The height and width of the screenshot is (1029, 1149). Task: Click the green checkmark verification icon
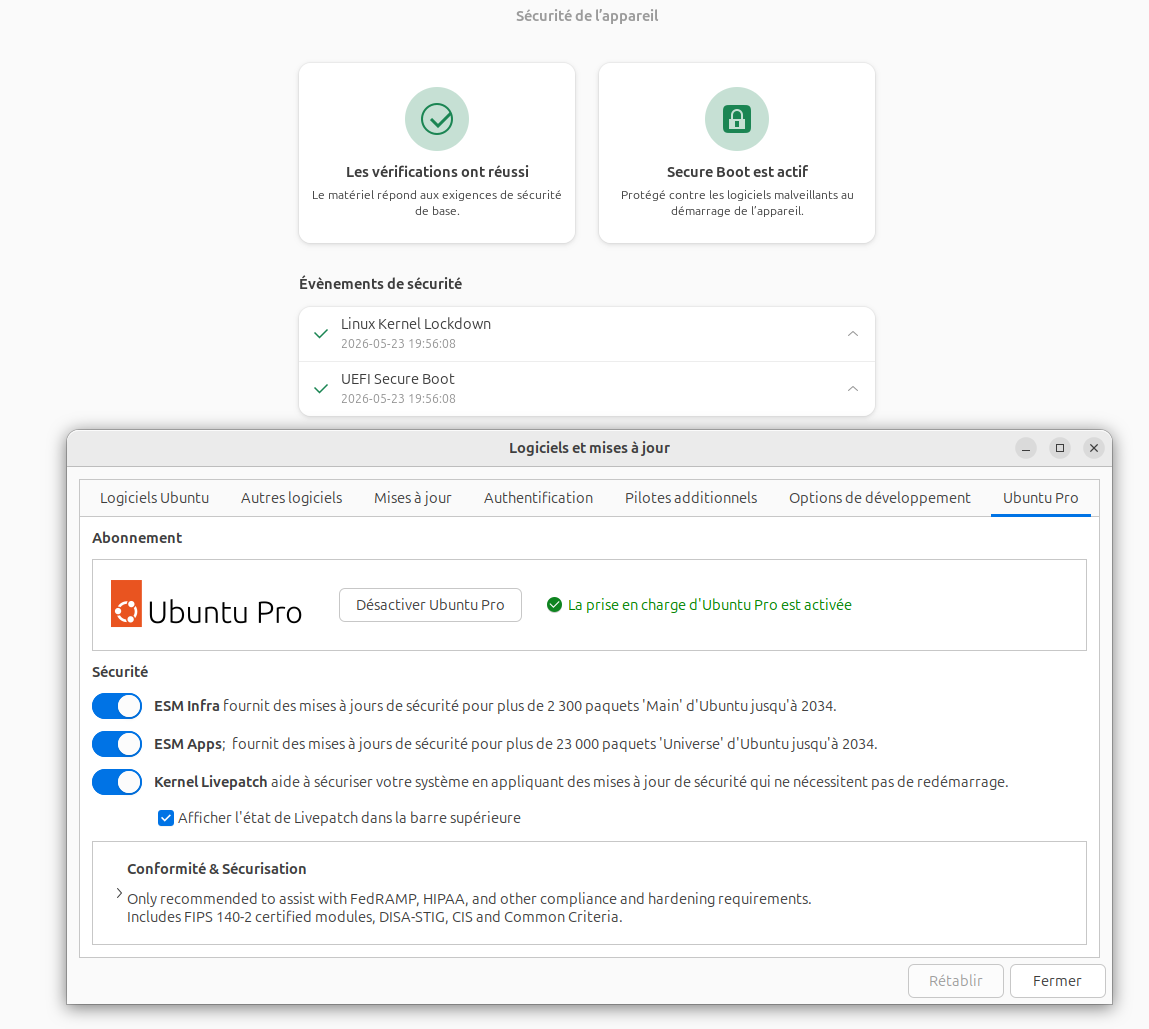[x=437, y=119]
